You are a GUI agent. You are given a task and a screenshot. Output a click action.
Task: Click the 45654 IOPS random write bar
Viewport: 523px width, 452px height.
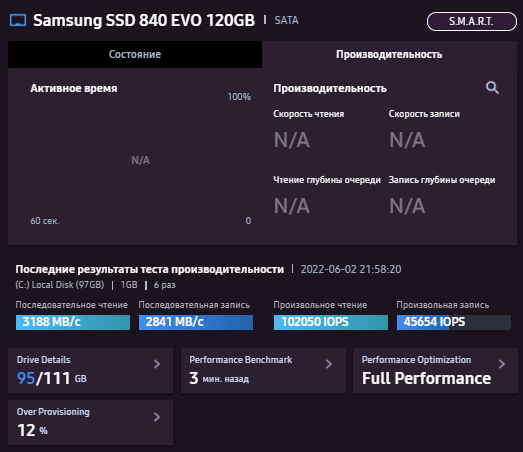coord(454,322)
